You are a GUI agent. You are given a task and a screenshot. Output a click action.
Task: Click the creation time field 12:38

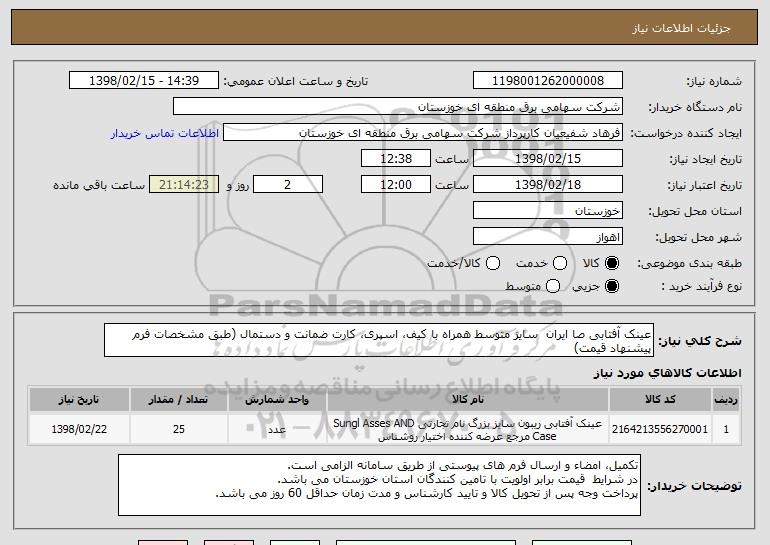[396, 159]
